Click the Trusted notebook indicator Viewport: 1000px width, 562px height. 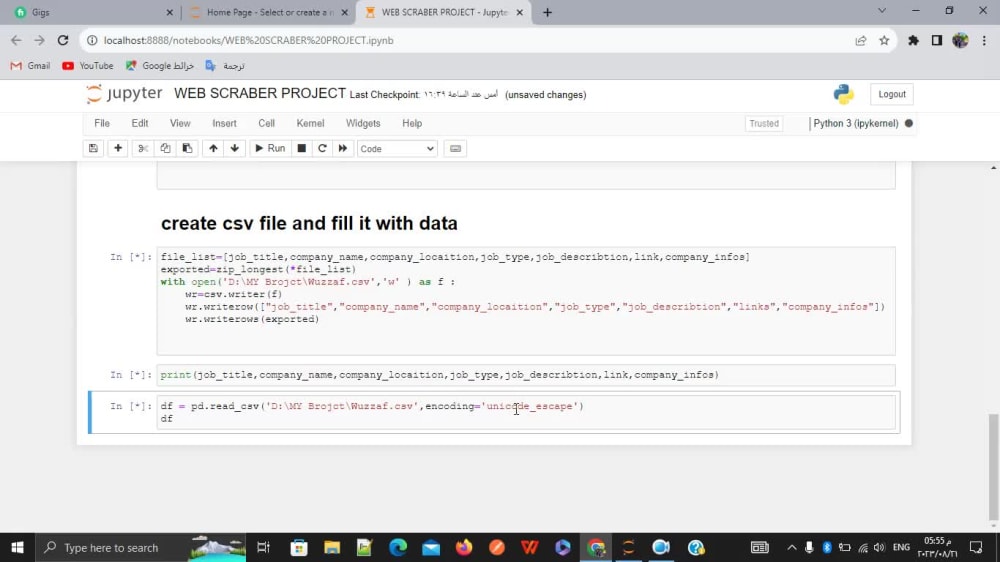pyautogui.click(x=764, y=123)
